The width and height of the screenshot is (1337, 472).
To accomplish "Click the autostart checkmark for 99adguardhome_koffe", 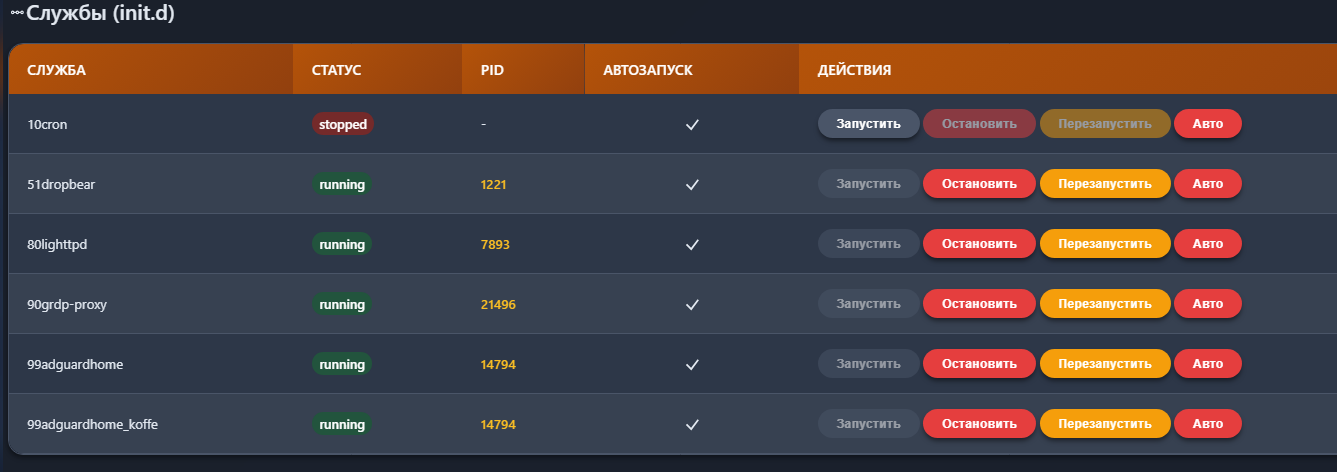I will 691,425.
